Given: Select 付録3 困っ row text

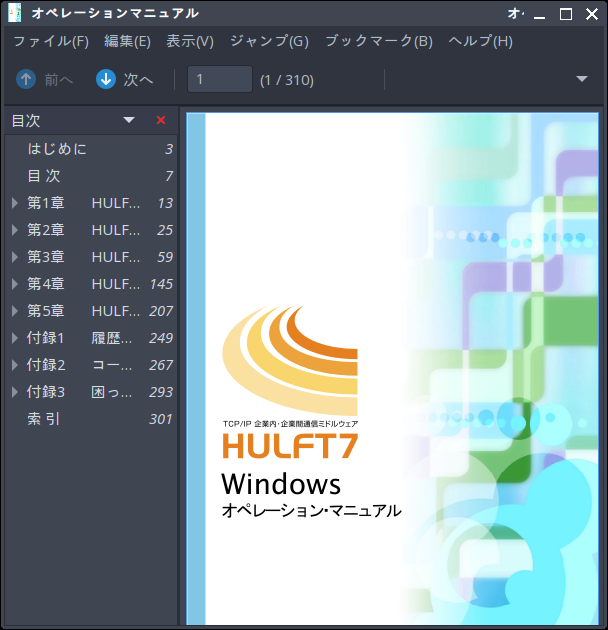Looking at the screenshot, I should coord(79,392).
